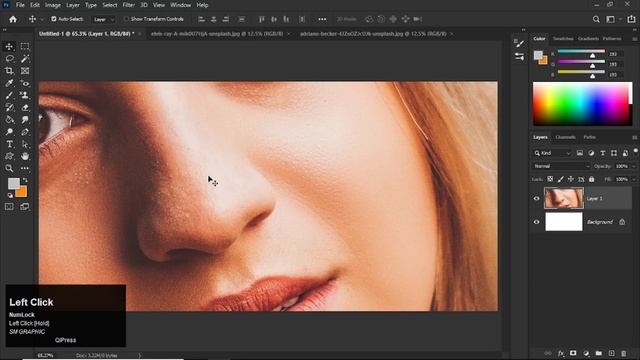Screen dimensions: 640x360
Task: Select the Hand tool
Action: click(25, 156)
